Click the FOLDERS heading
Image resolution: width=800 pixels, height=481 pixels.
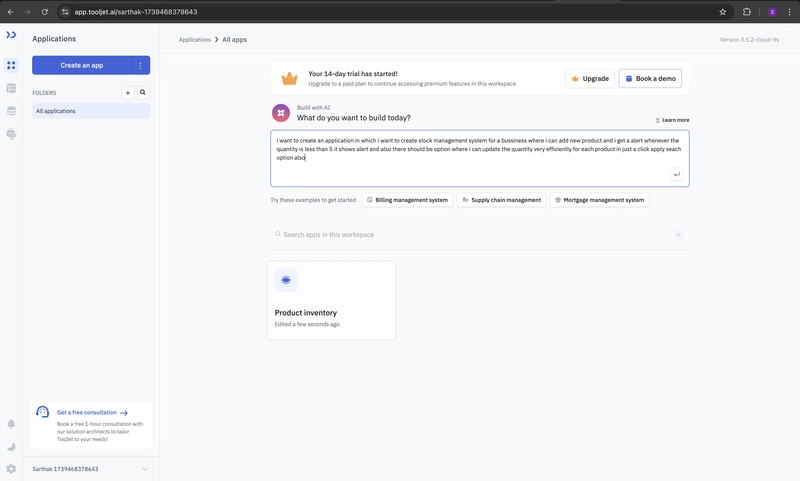click(x=44, y=93)
